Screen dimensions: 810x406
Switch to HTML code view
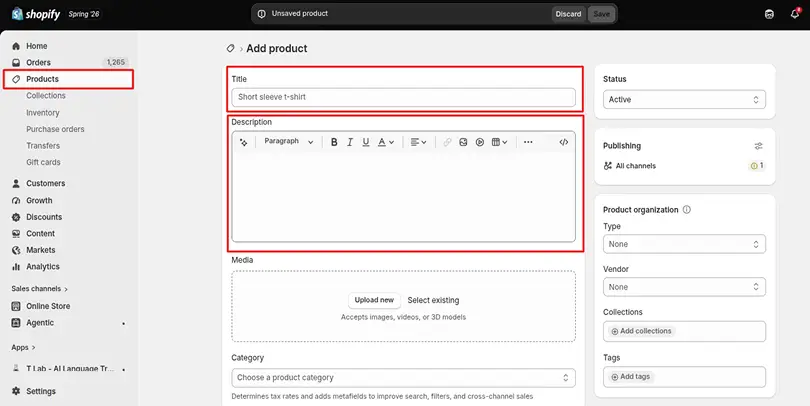(x=564, y=142)
